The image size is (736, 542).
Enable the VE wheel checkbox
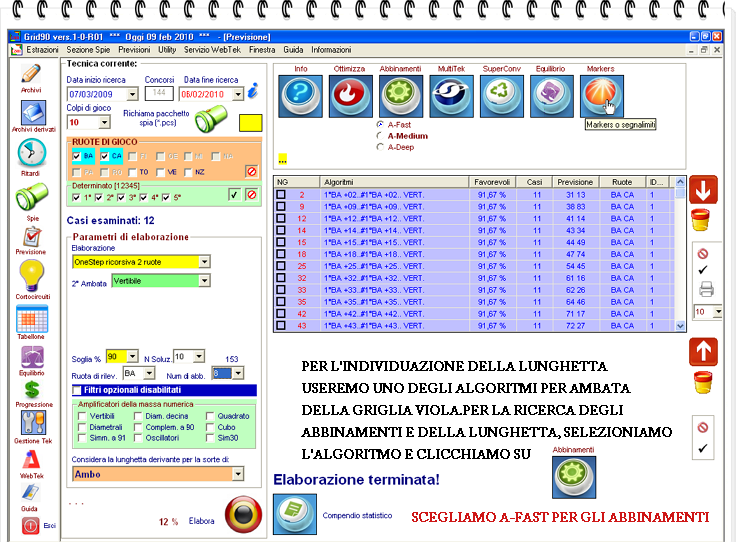click(161, 172)
